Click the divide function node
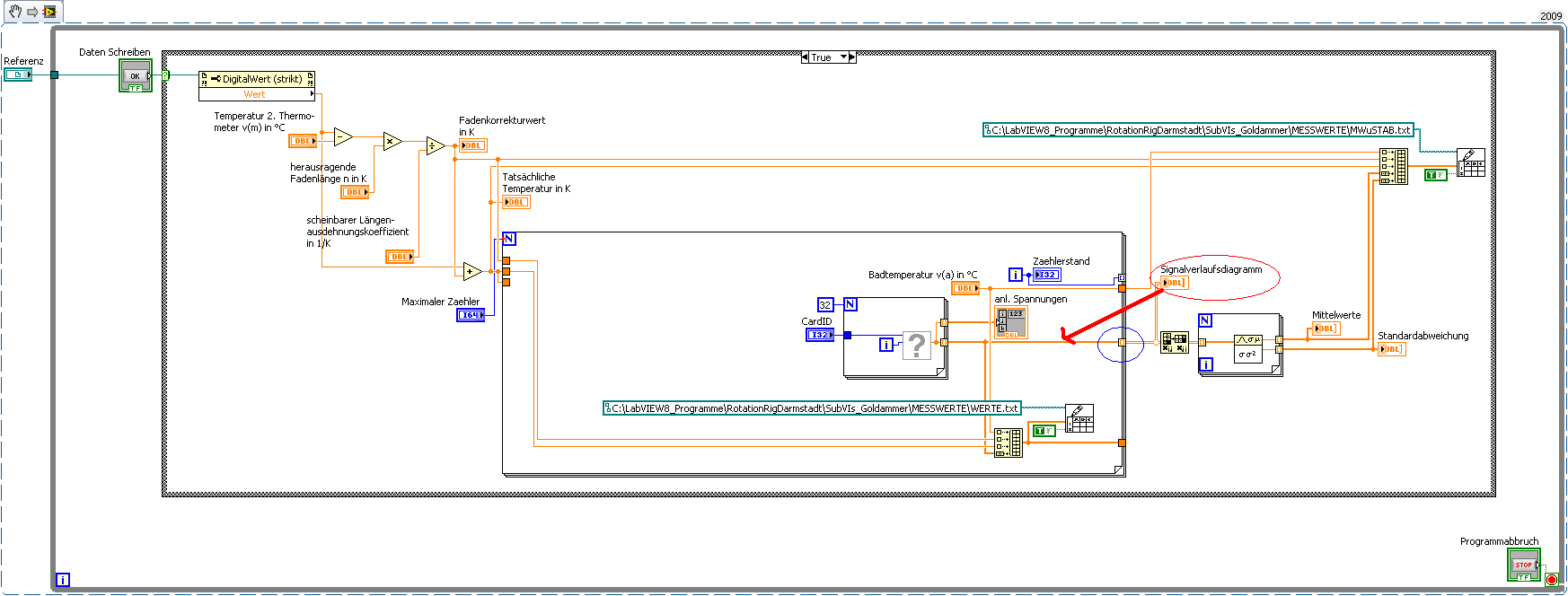This screenshot has width=1568, height=596. click(x=436, y=145)
